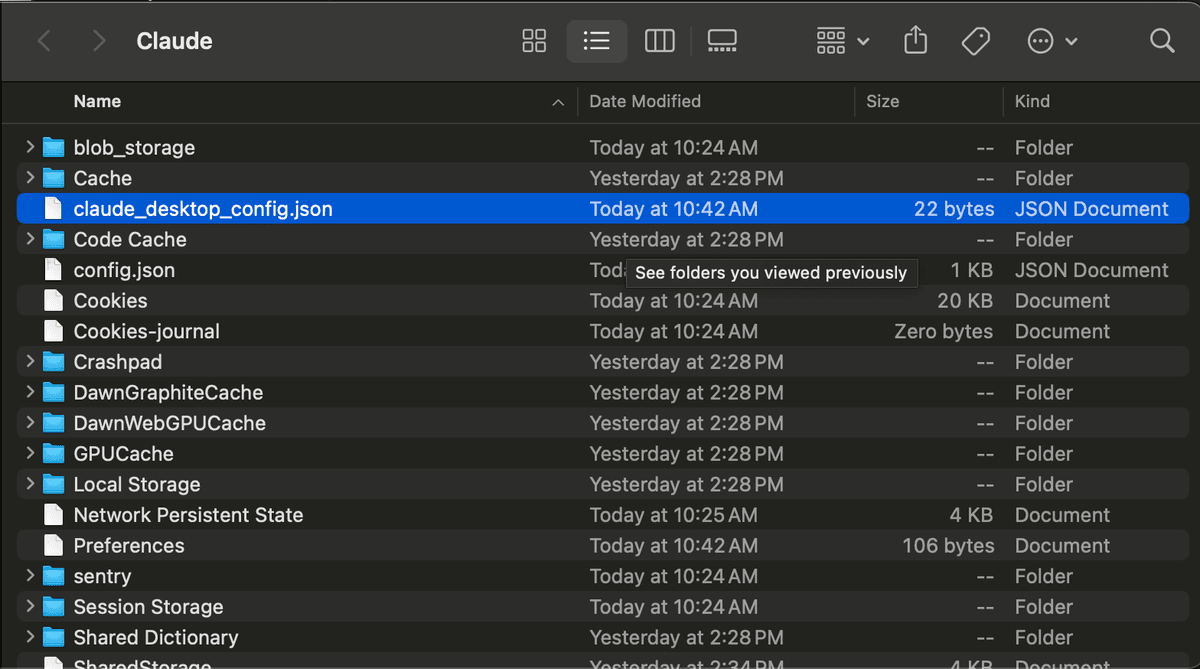This screenshot has height=669, width=1200.
Task: Click the 'Zero bytes' size cell
Action: click(943, 331)
